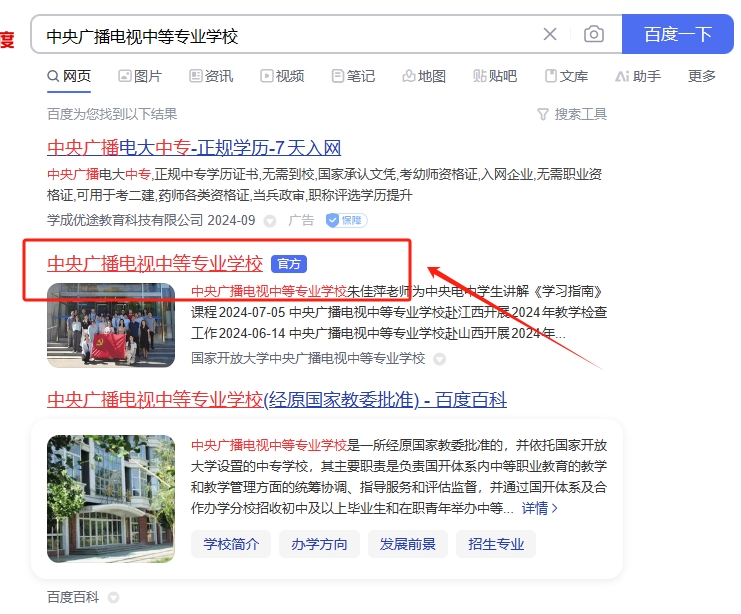Screen dimensions: 741x614
Task: Click source text 学成优途教育科技有限公司
Action: (x=125, y=220)
